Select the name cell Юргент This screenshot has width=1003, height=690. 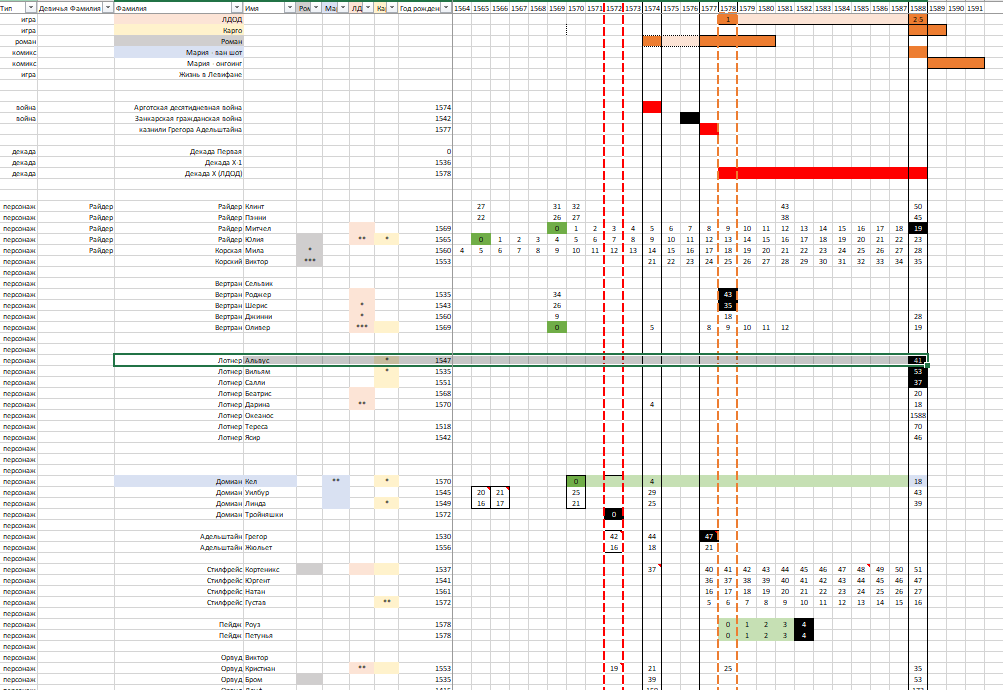point(270,581)
